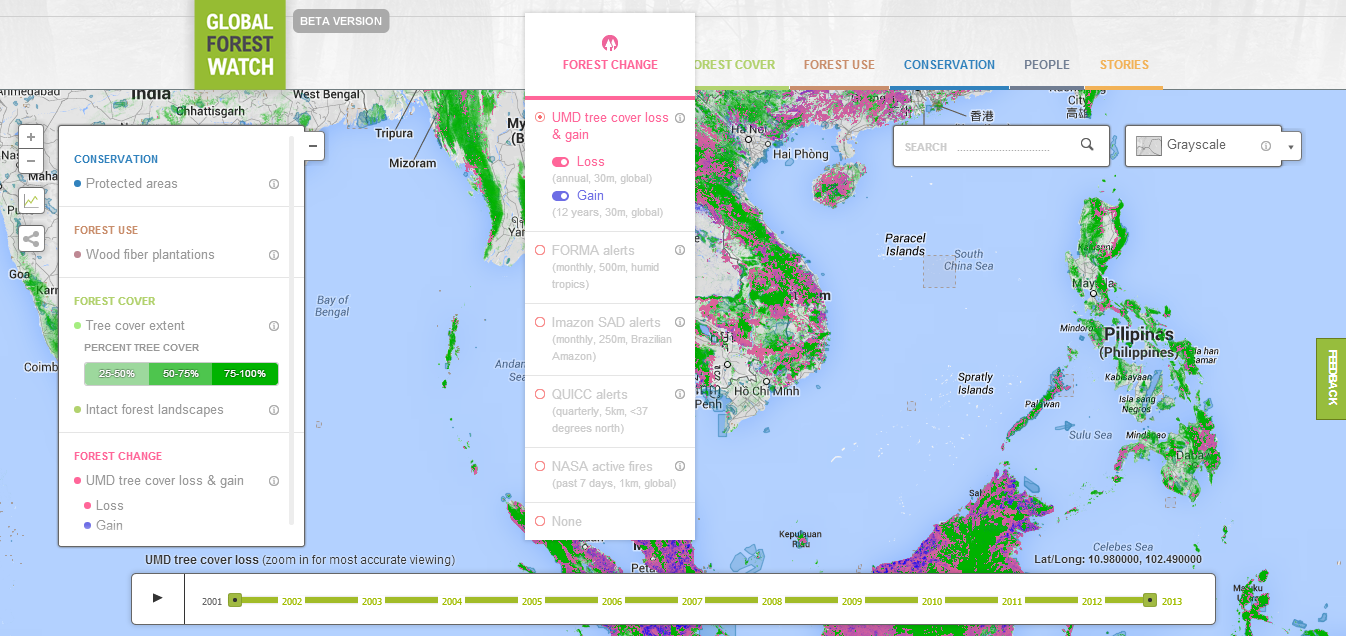Click the Forest Change tree icon
This screenshot has width=1346, height=636.
[610, 43]
